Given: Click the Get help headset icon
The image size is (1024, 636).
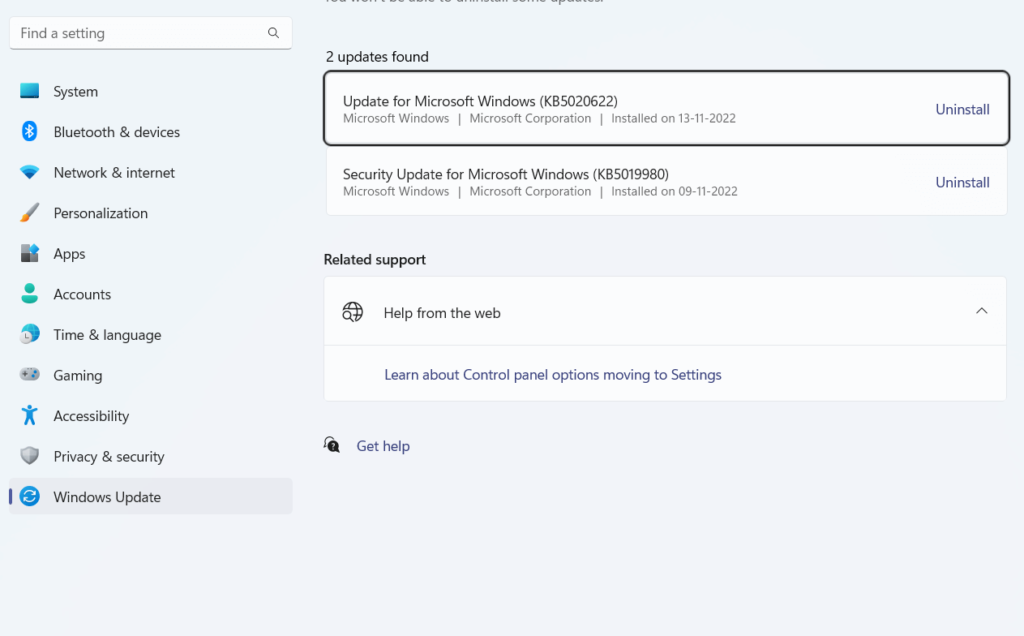Looking at the screenshot, I should (x=332, y=445).
